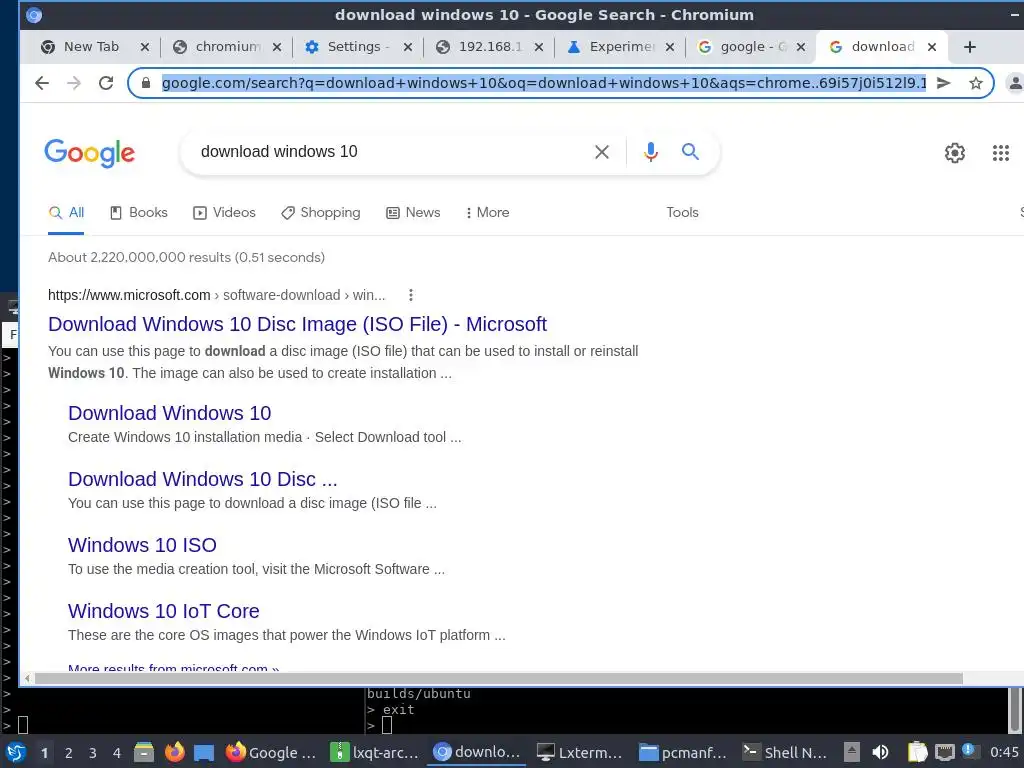The width and height of the screenshot is (1024, 768).
Task: Filter results by News
Action: coord(413,213)
